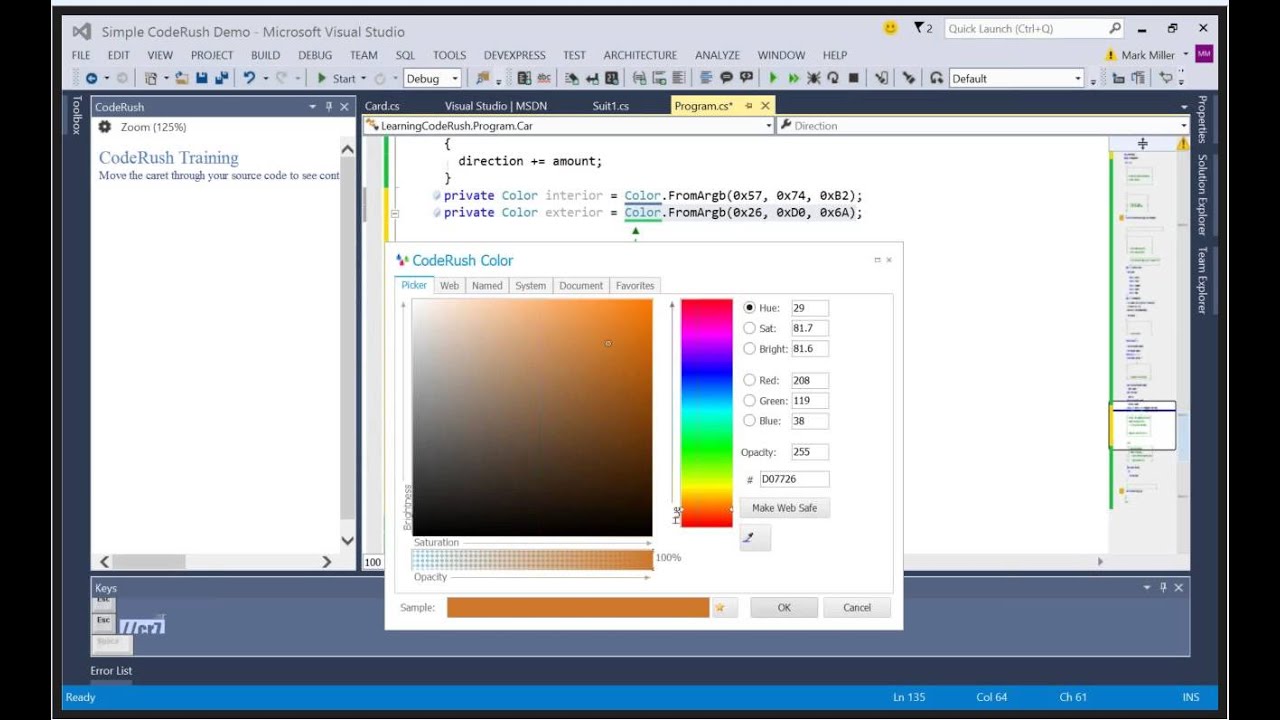Image resolution: width=1280 pixels, height=720 pixels.
Task: Open the CodeRush panel window options dropdown
Action: point(313,106)
